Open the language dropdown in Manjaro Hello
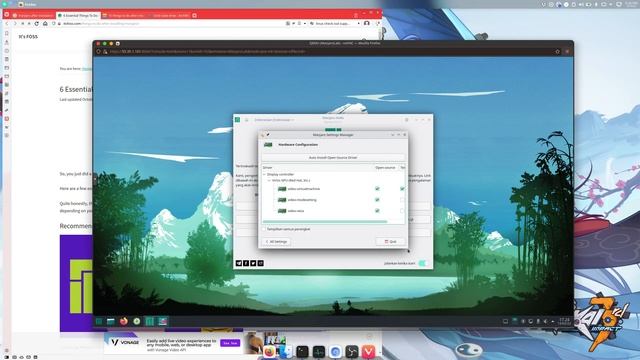 tap(274, 120)
